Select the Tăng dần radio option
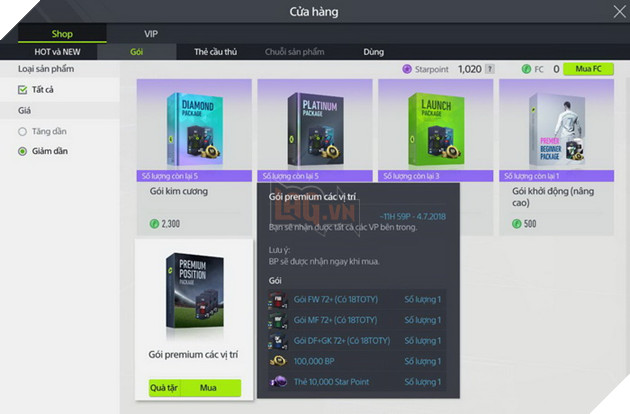The image size is (630, 414). click(x=22, y=131)
